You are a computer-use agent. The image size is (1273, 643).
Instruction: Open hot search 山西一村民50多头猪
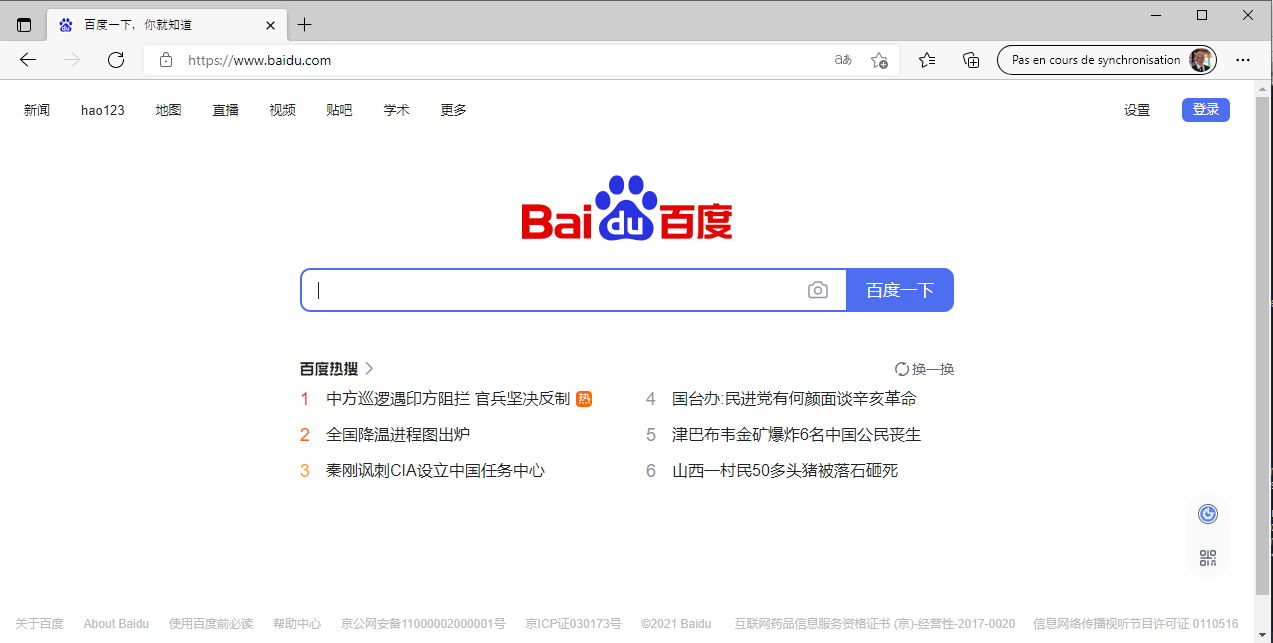click(785, 471)
